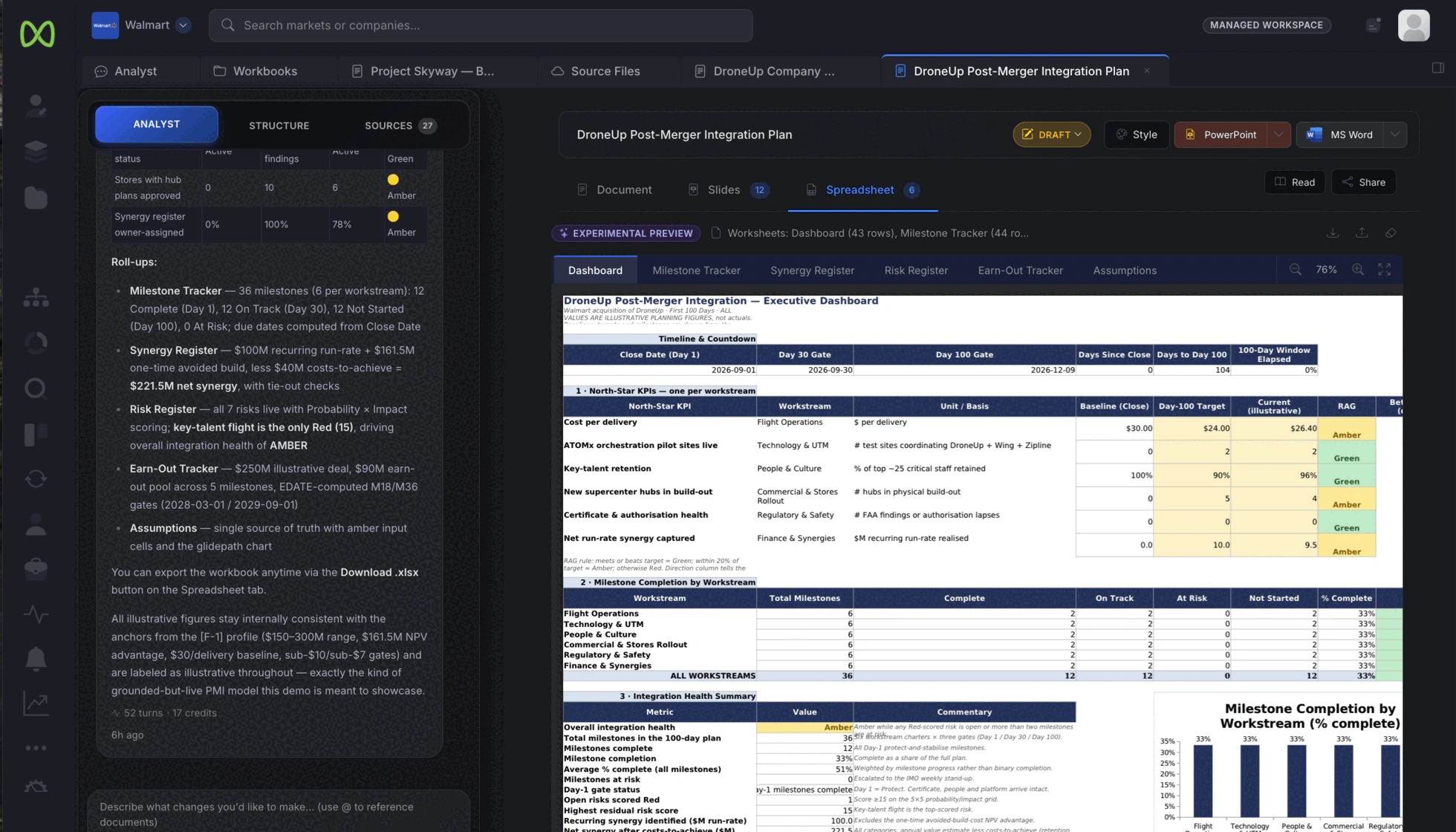Screen dimensions: 1456x832
Task: Open the notification icon beside avatar
Action: tap(1374, 25)
